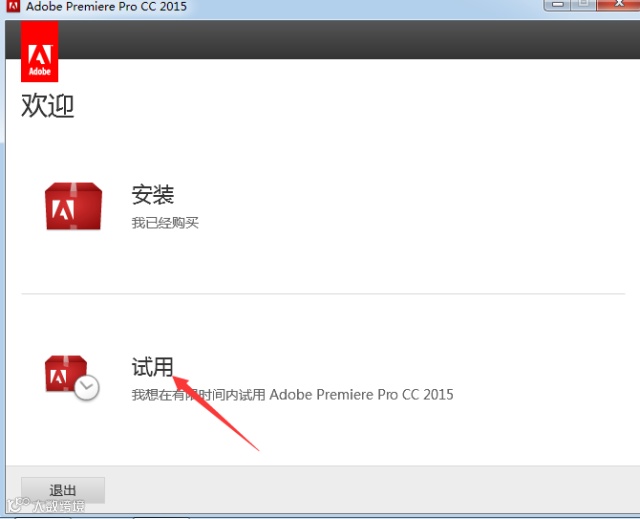Click the red install package icon
640x519 pixels.
(x=73, y=206)
